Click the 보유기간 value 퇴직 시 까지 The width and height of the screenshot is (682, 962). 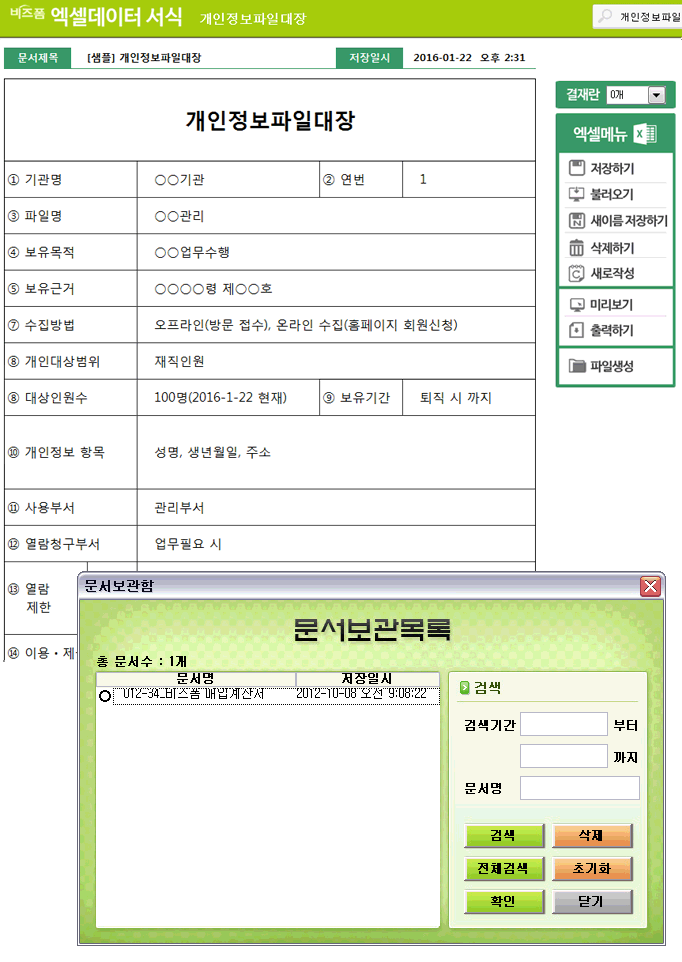click(x=456, y=398)
